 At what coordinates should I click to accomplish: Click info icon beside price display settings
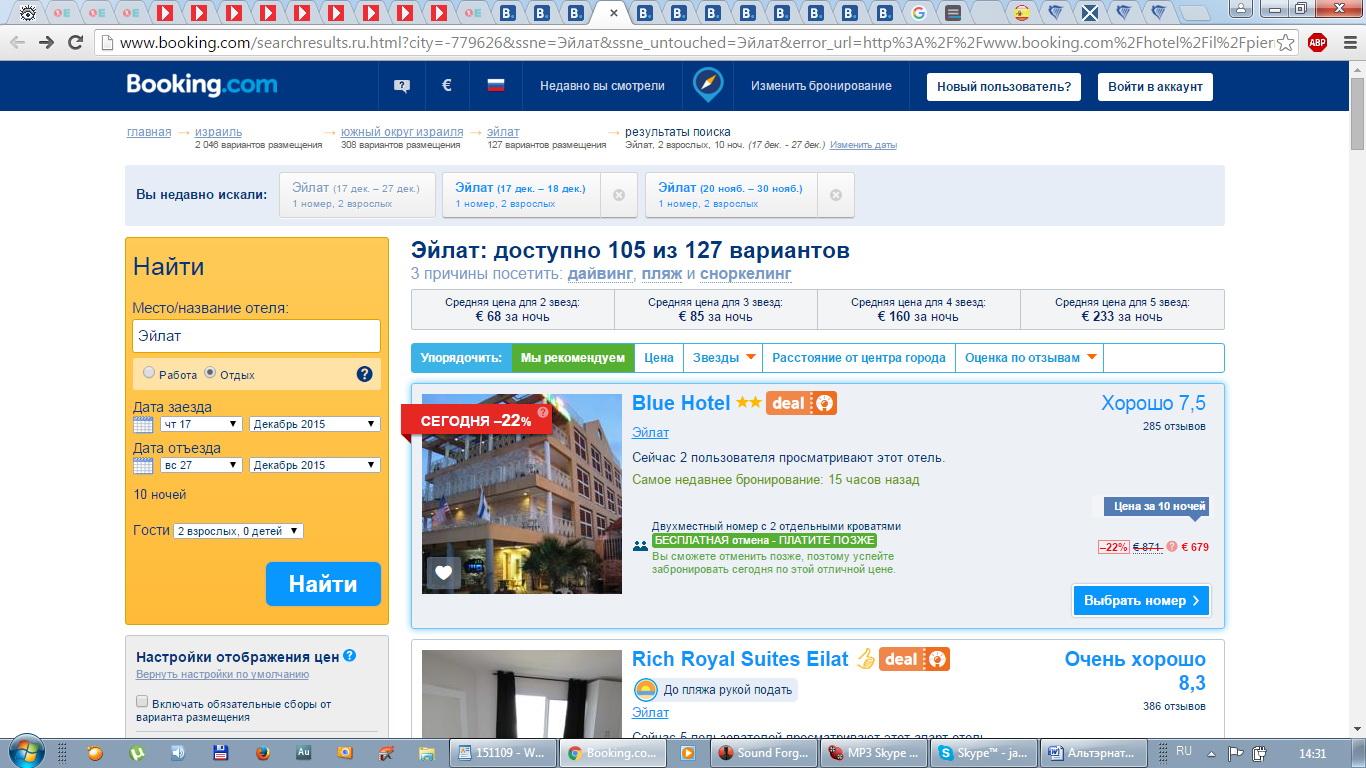coord(350,656)
